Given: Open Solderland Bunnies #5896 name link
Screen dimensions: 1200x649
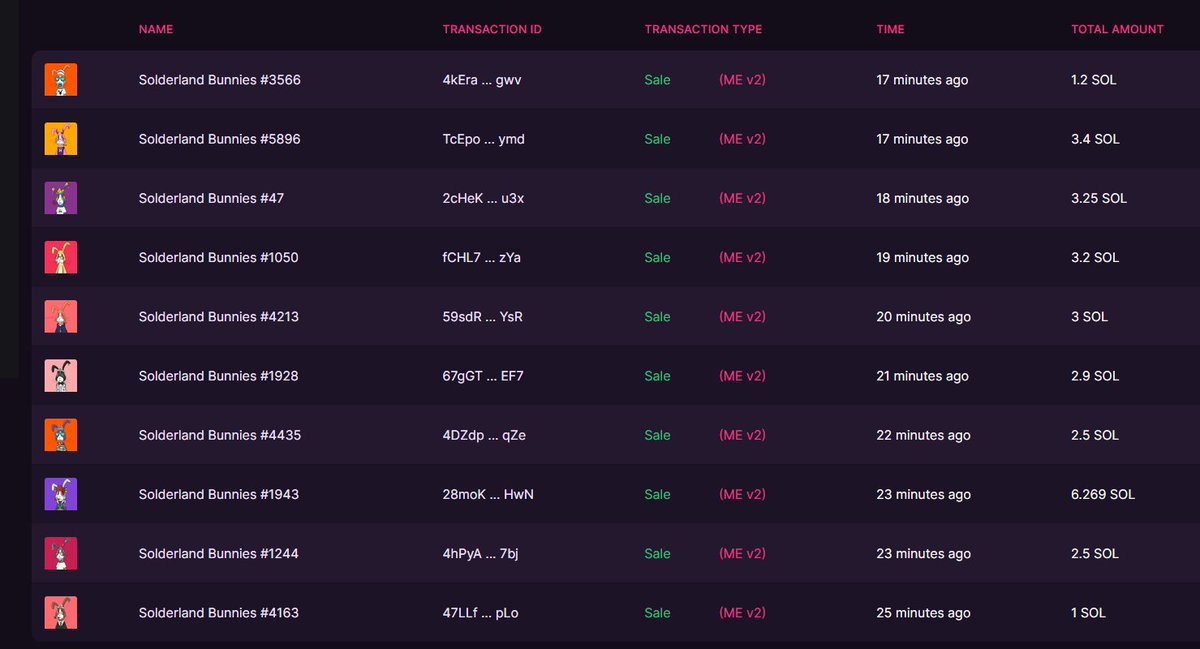Looking at the screenshot, I should pos(219,139).
